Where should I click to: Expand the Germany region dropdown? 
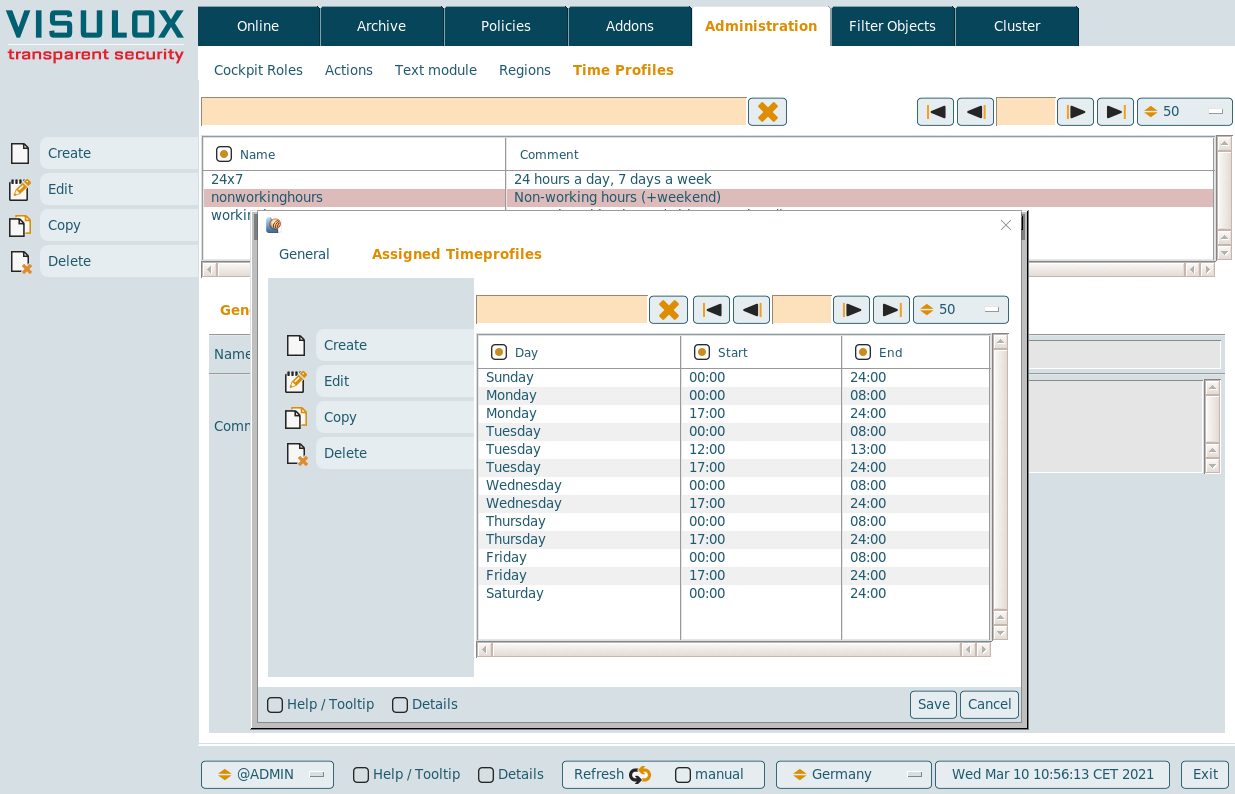(x=853, y=775)
